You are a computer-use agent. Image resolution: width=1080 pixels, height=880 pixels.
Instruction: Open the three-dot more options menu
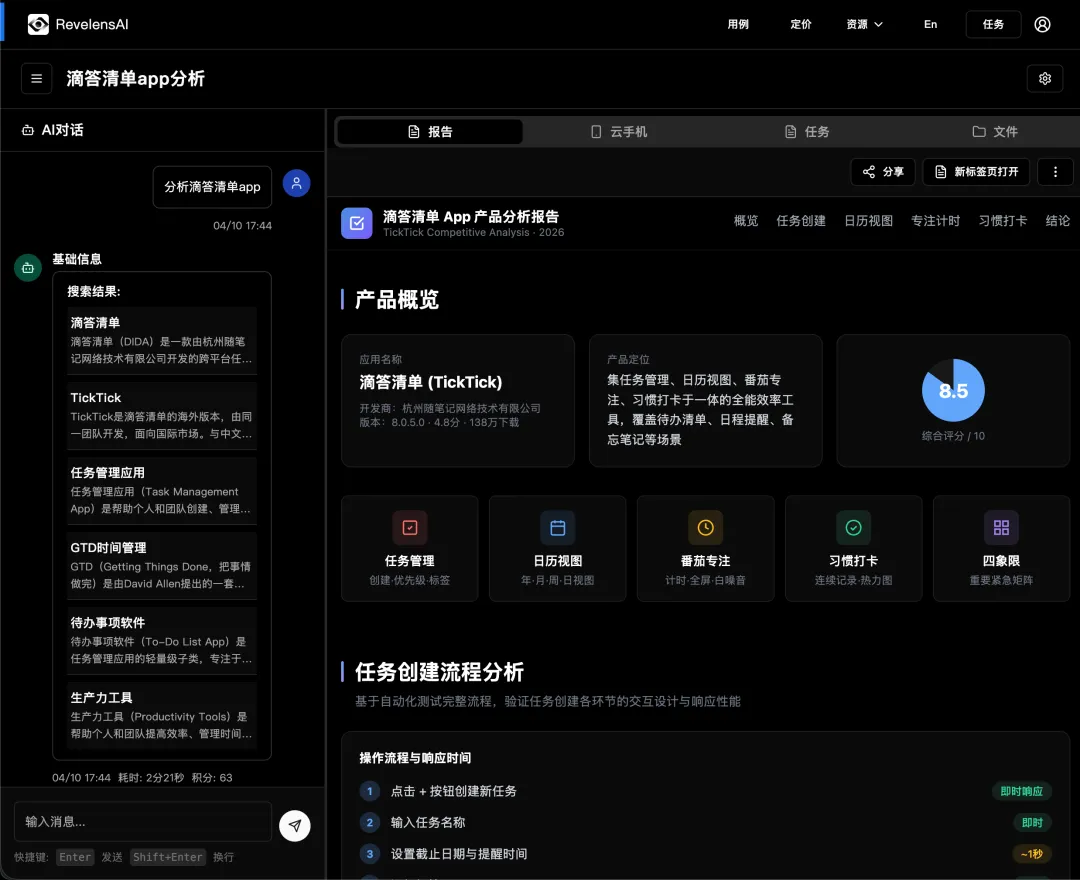(x=1055, y=171)
